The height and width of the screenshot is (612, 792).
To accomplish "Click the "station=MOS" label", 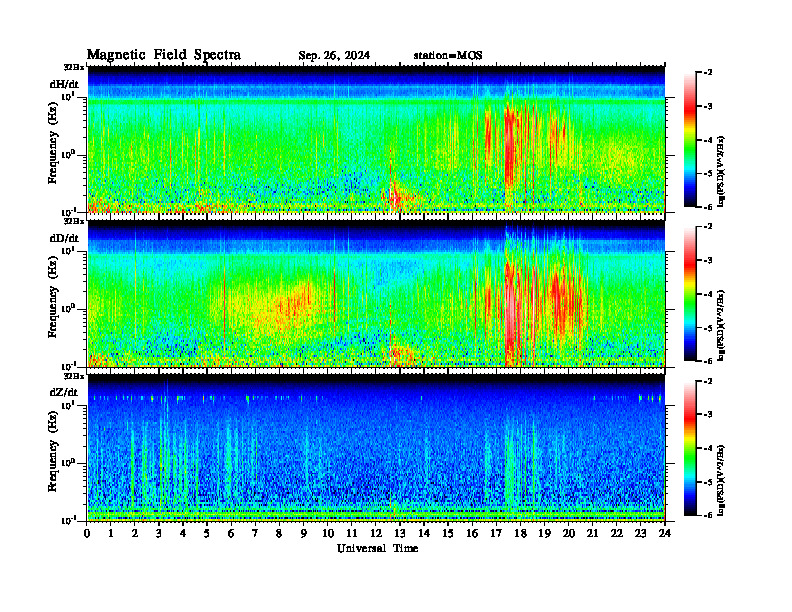I will 448,56.
